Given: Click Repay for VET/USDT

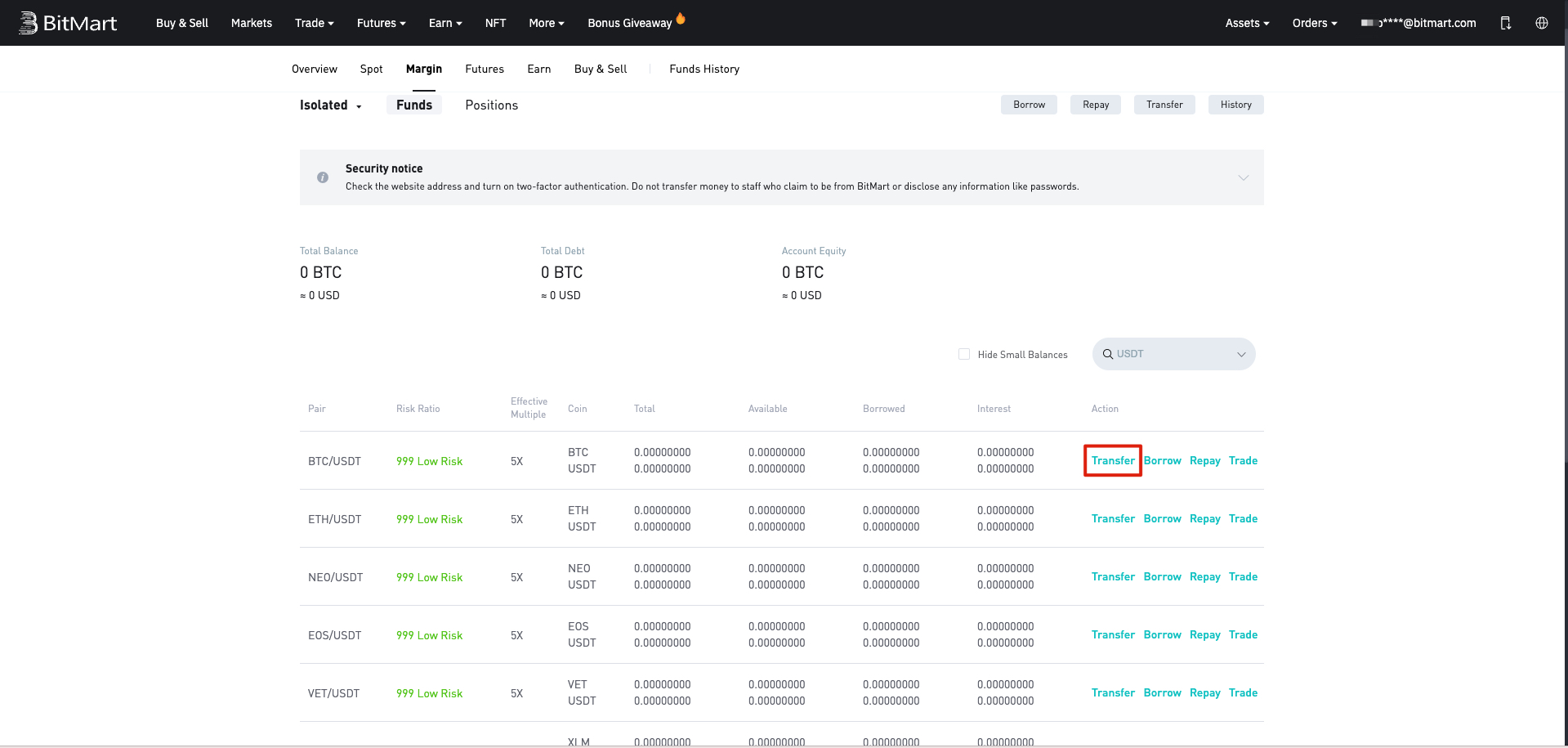Looking at the screenshot, I should click(1205, 692).
